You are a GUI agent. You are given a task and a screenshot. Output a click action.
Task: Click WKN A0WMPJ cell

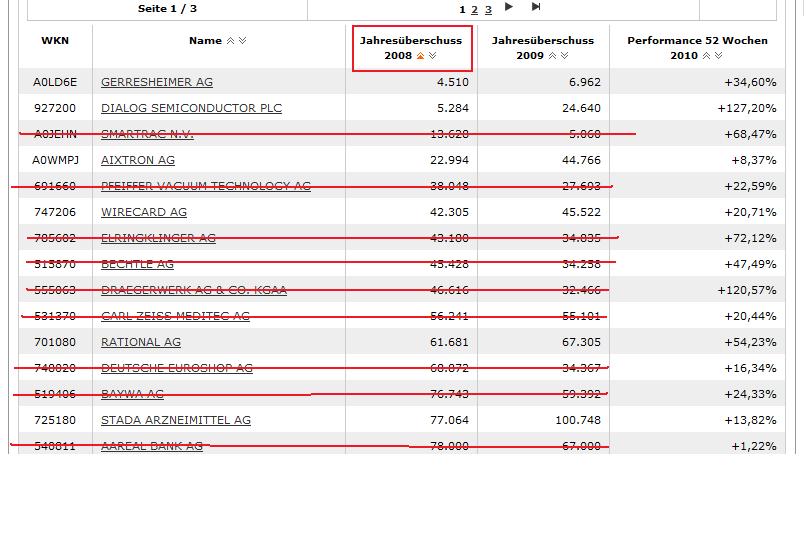55,160
